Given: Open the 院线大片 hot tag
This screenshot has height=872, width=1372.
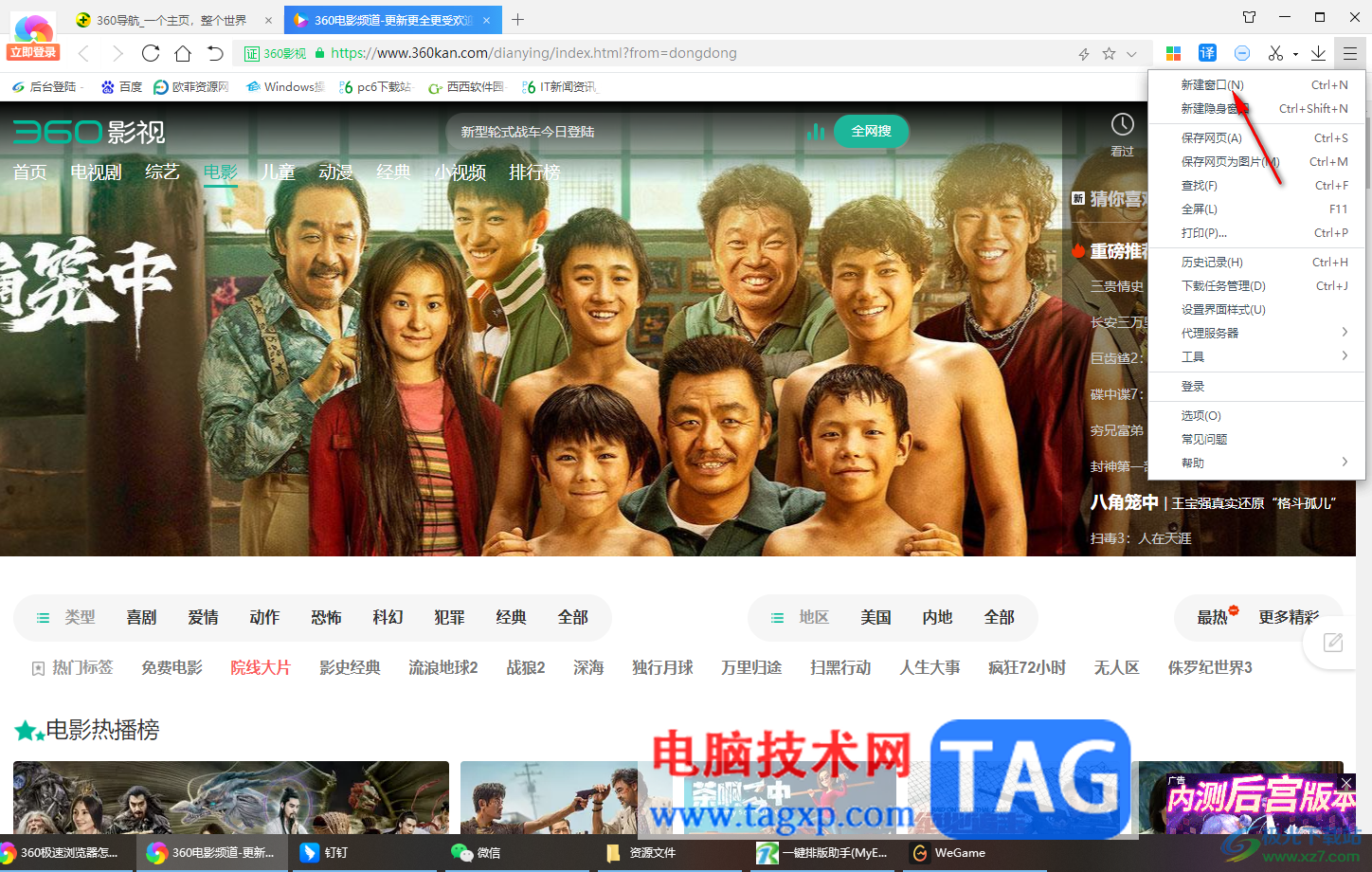Looking at the screenshot, I should point(261,668).
